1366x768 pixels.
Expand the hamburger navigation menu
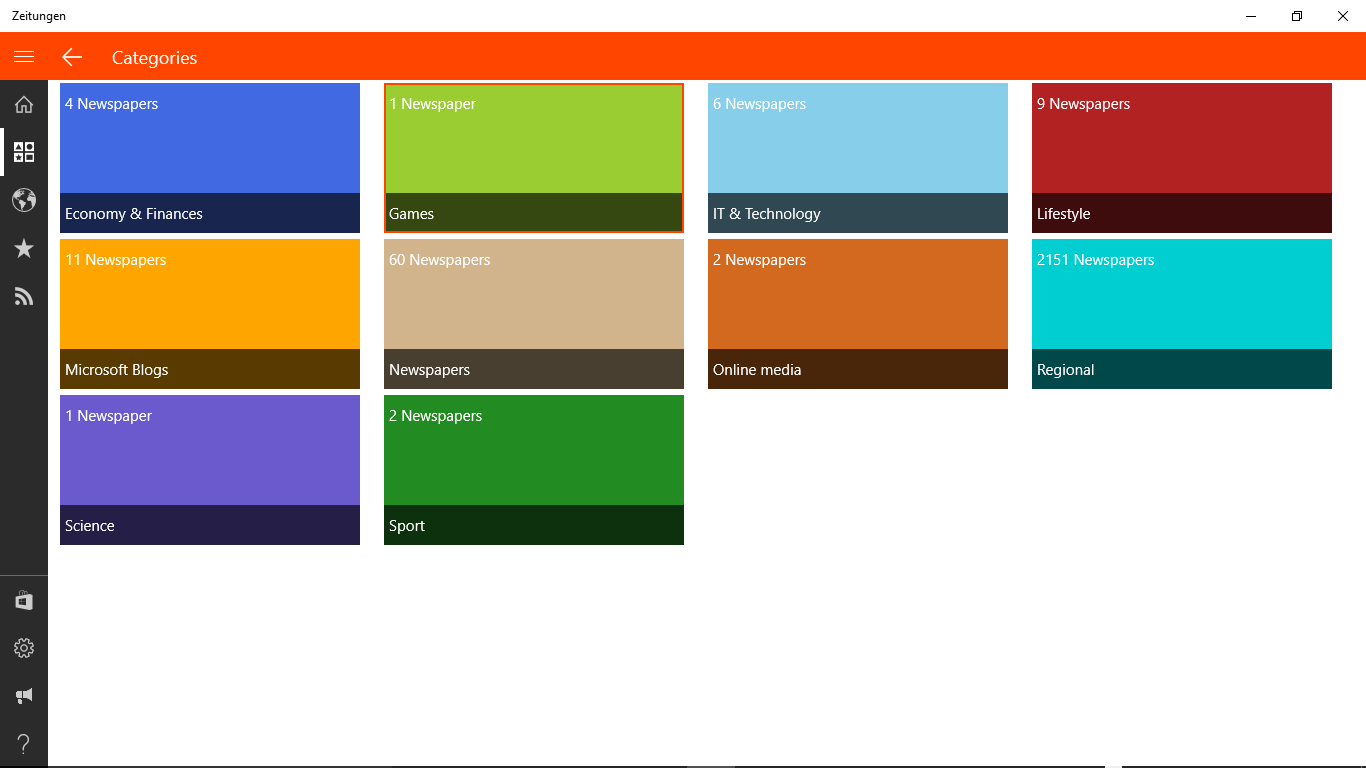(24, 57)
